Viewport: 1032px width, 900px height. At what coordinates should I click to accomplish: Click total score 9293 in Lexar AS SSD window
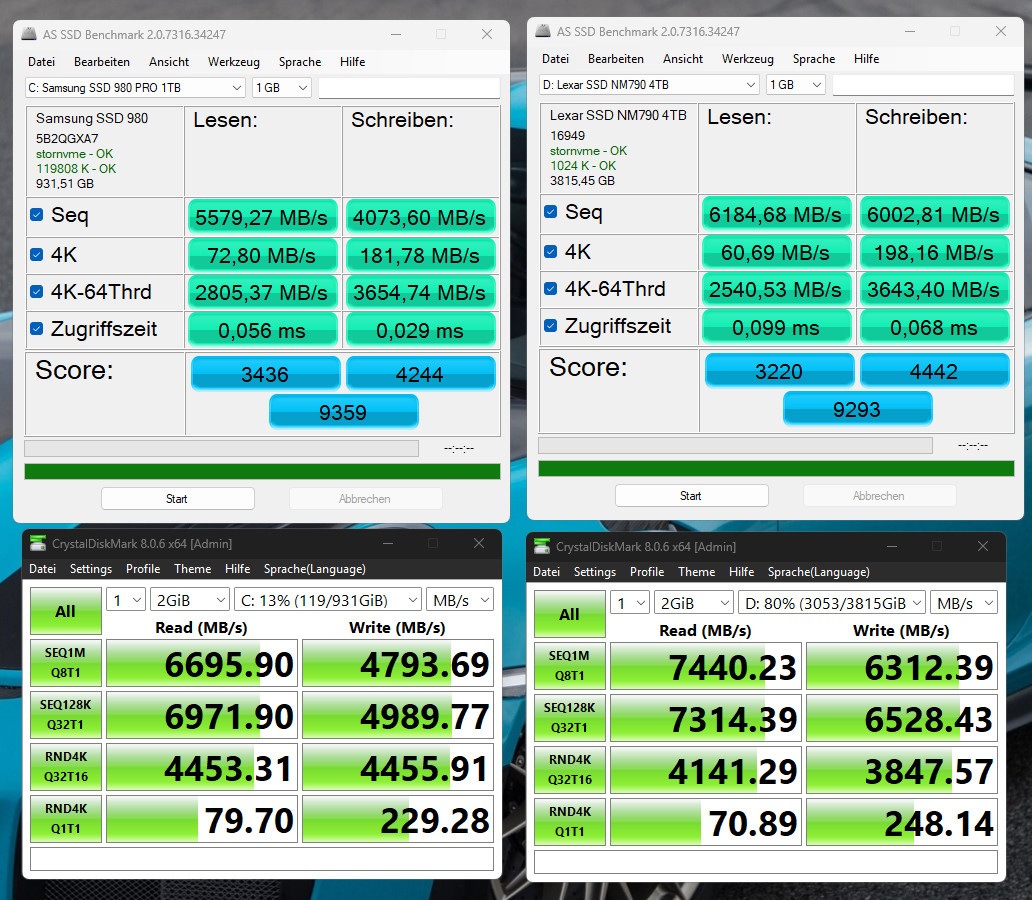(858, 409)
